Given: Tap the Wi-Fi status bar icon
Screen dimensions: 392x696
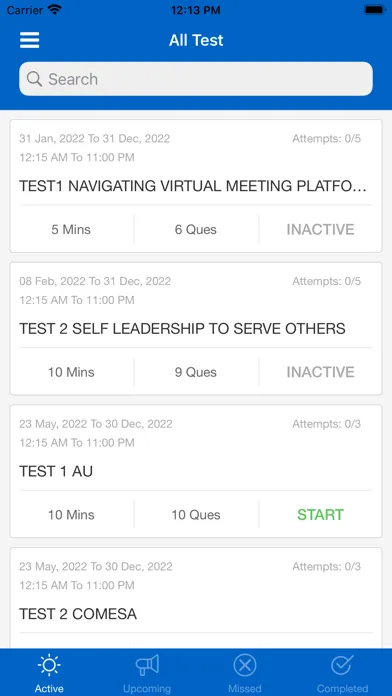Looking at the screenshot, I should 55,10.
